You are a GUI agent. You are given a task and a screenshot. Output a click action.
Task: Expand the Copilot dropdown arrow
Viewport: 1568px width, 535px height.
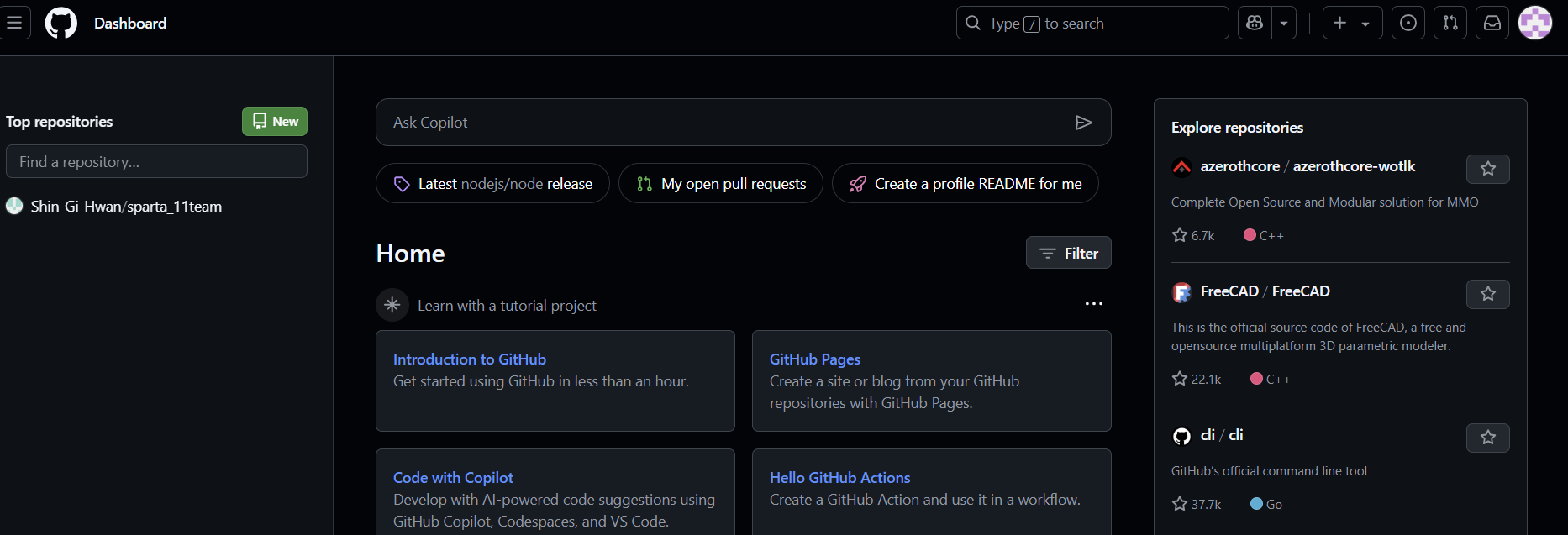click(x=1284, y=23)
